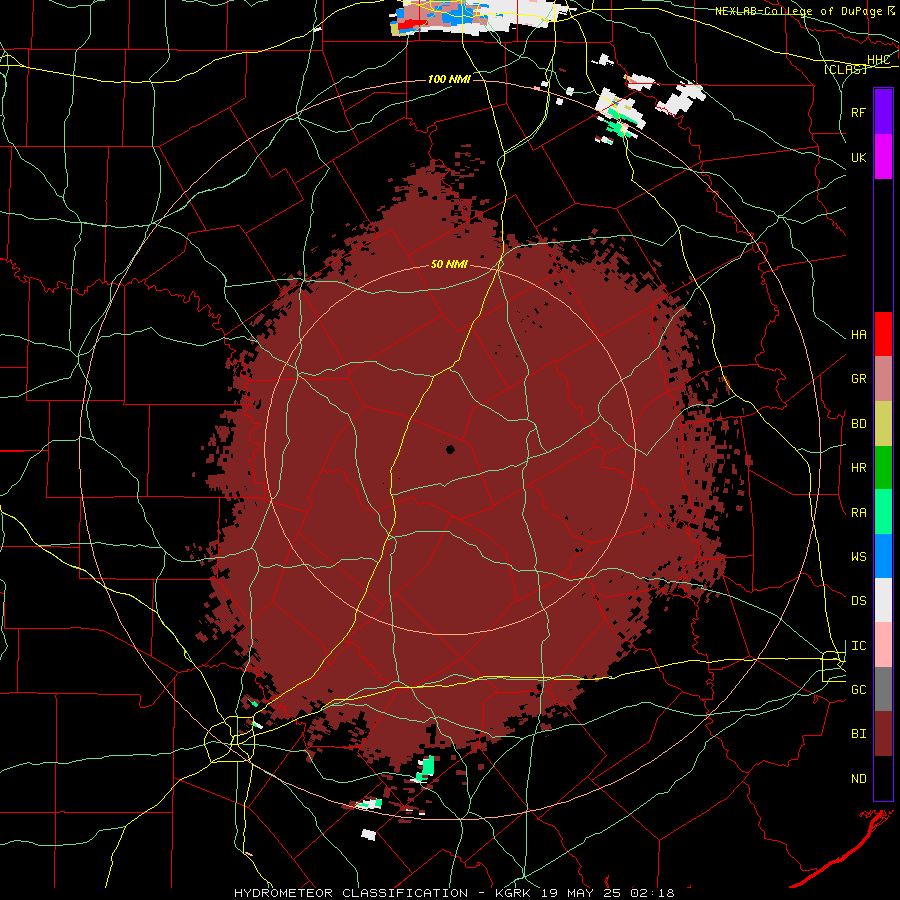
Task: Select the light pink IC legend swatch
Action: pos(883,645)
